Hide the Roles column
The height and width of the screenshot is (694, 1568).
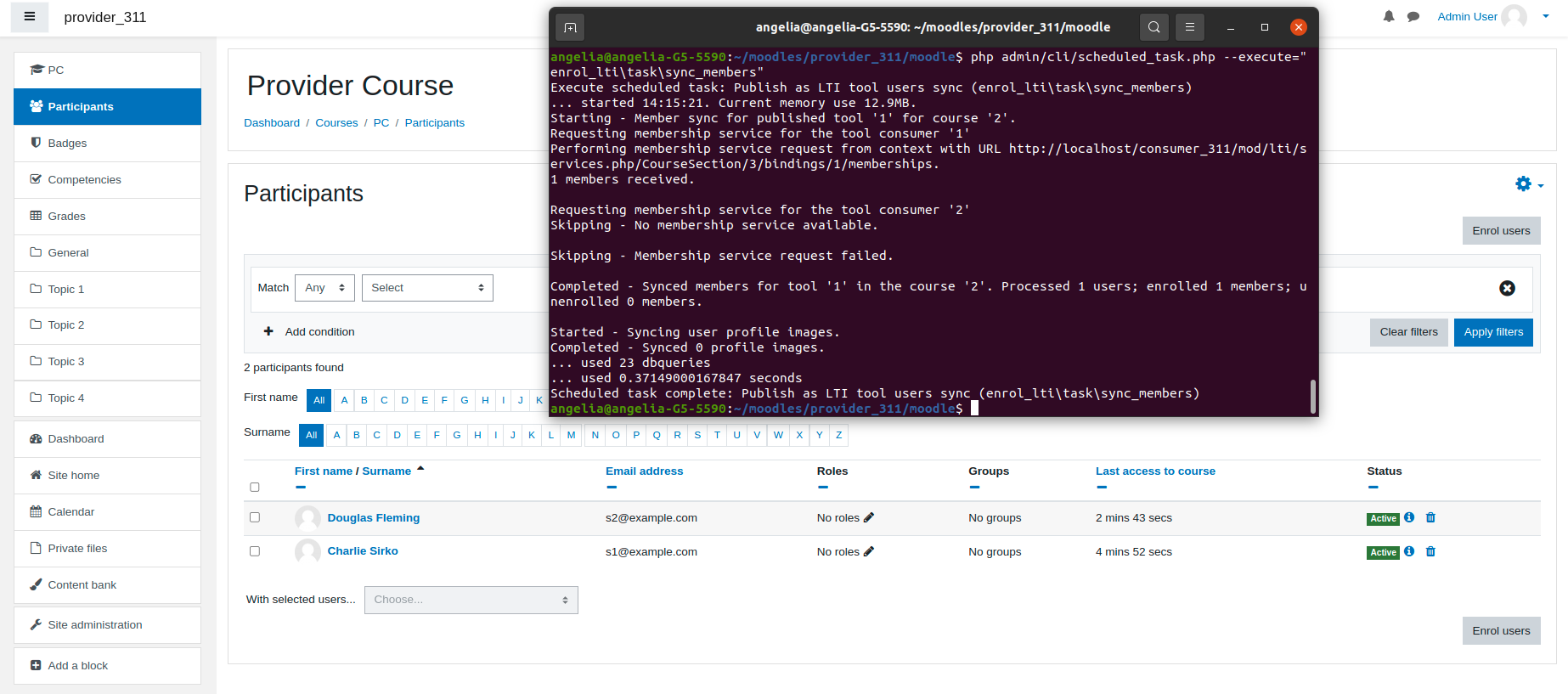pos(823,487)
